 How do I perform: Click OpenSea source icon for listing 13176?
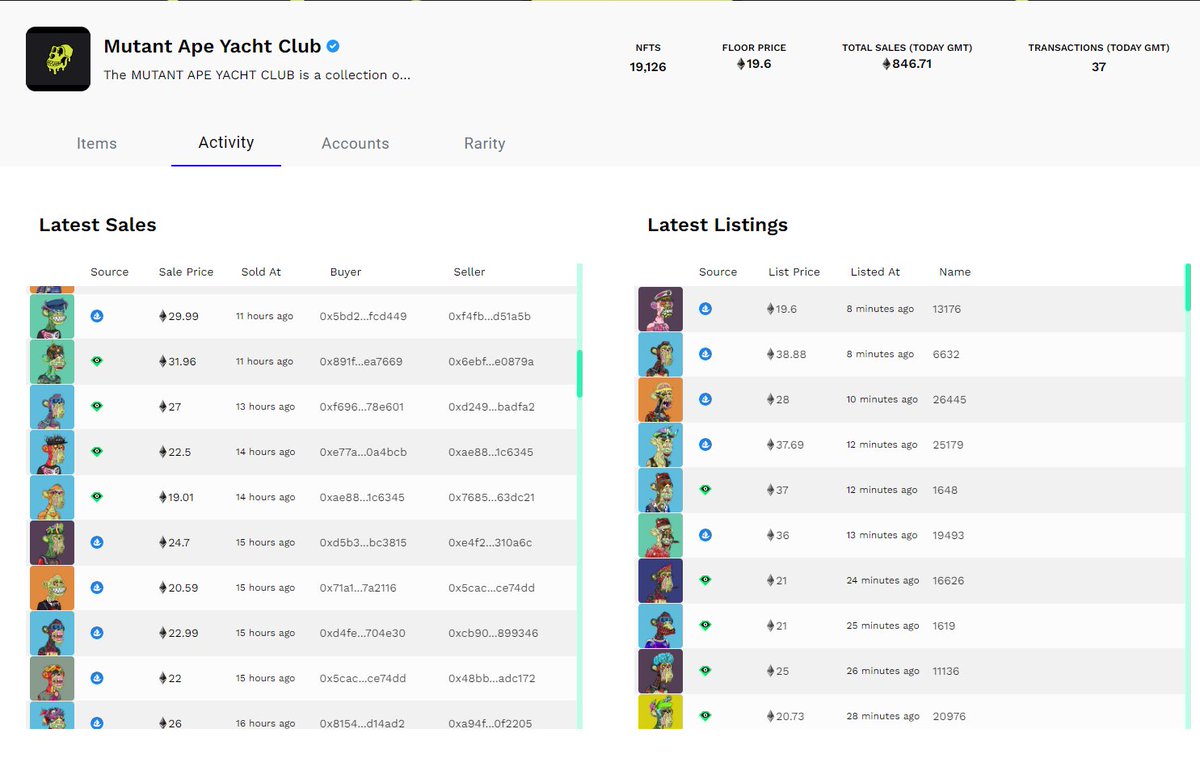tap(705, 309)
